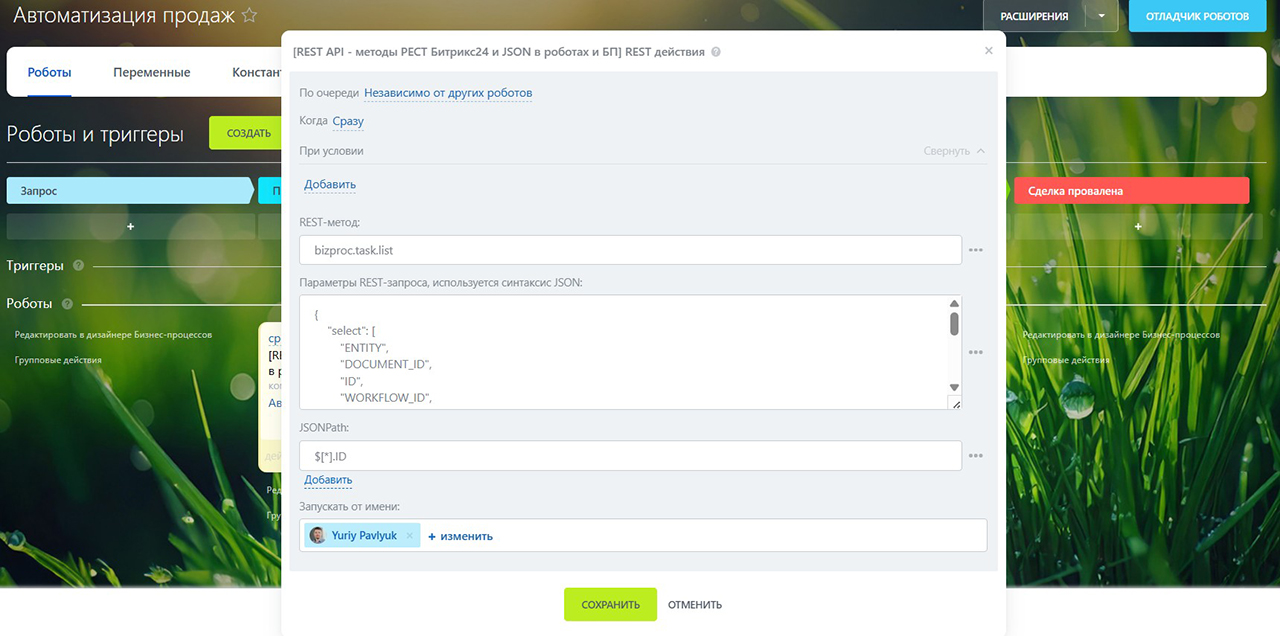Click the "DOCUMENT_ID" line in JSON
Image resolution: width=1280 pixels, height=636 pixels.
click(385, 364)
